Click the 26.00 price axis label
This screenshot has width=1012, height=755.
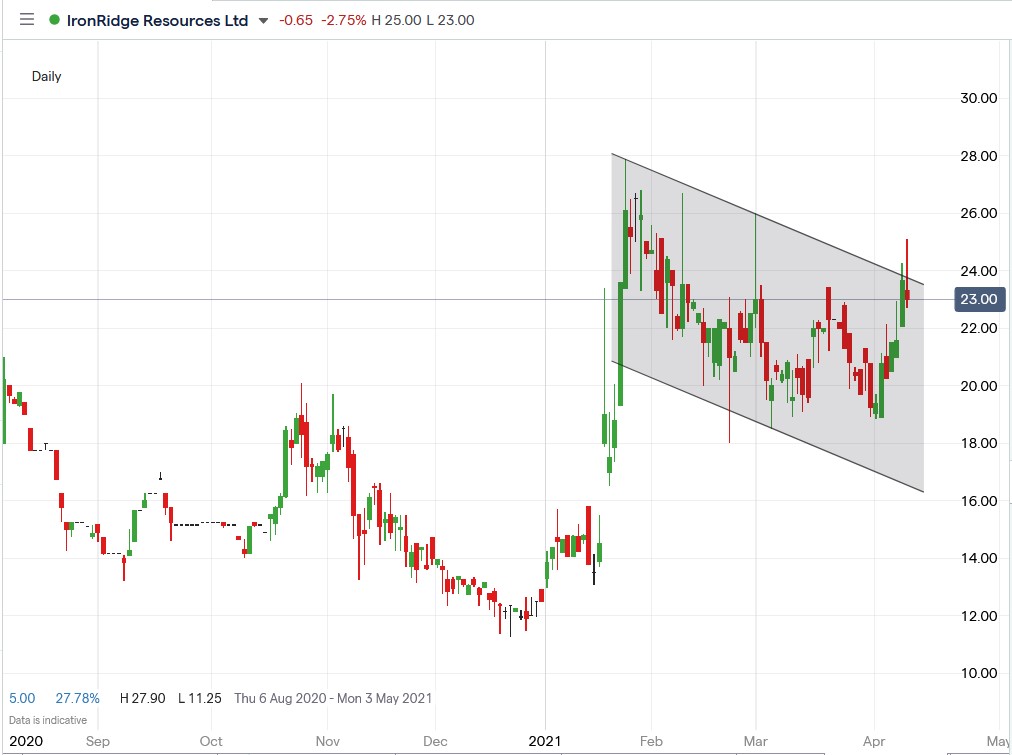pos(978,214)
